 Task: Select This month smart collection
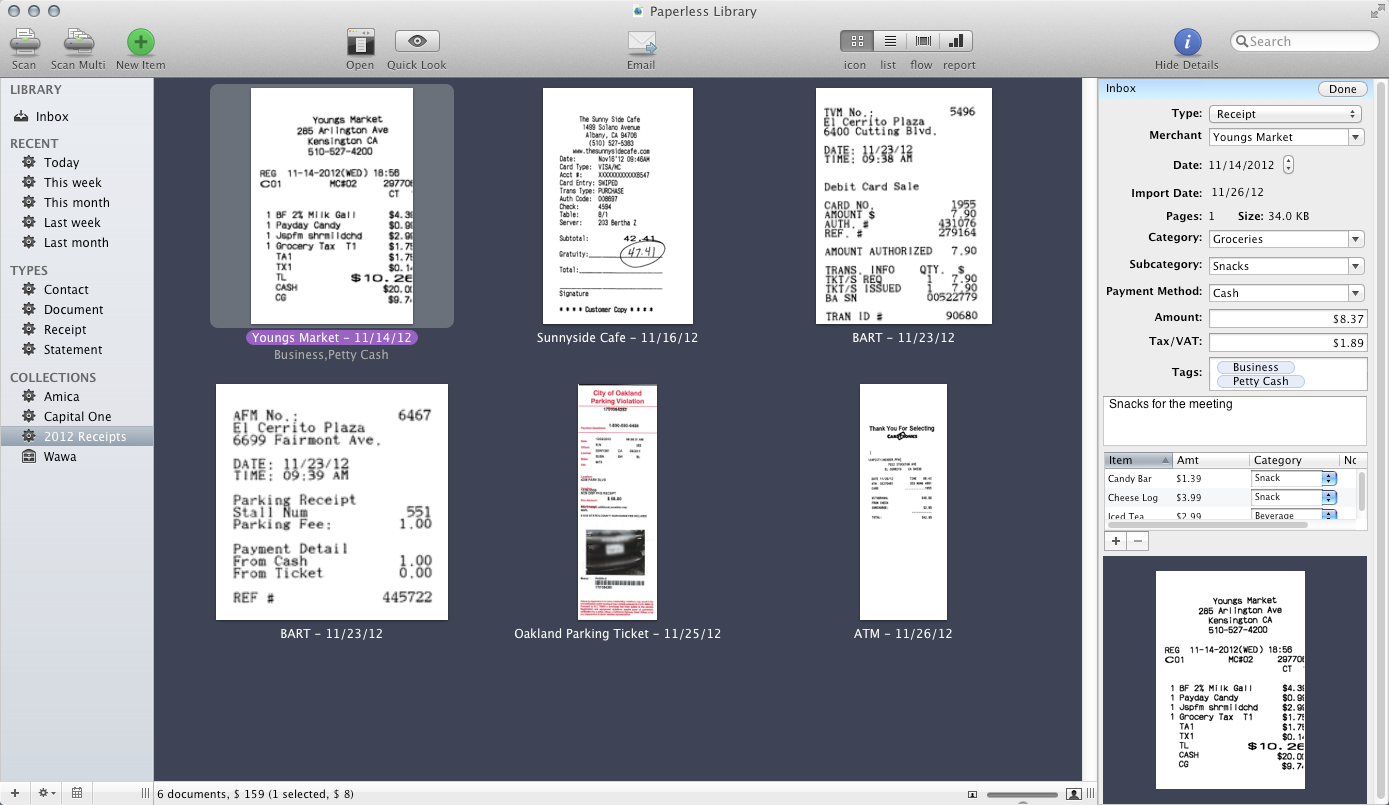coord(77,202)
